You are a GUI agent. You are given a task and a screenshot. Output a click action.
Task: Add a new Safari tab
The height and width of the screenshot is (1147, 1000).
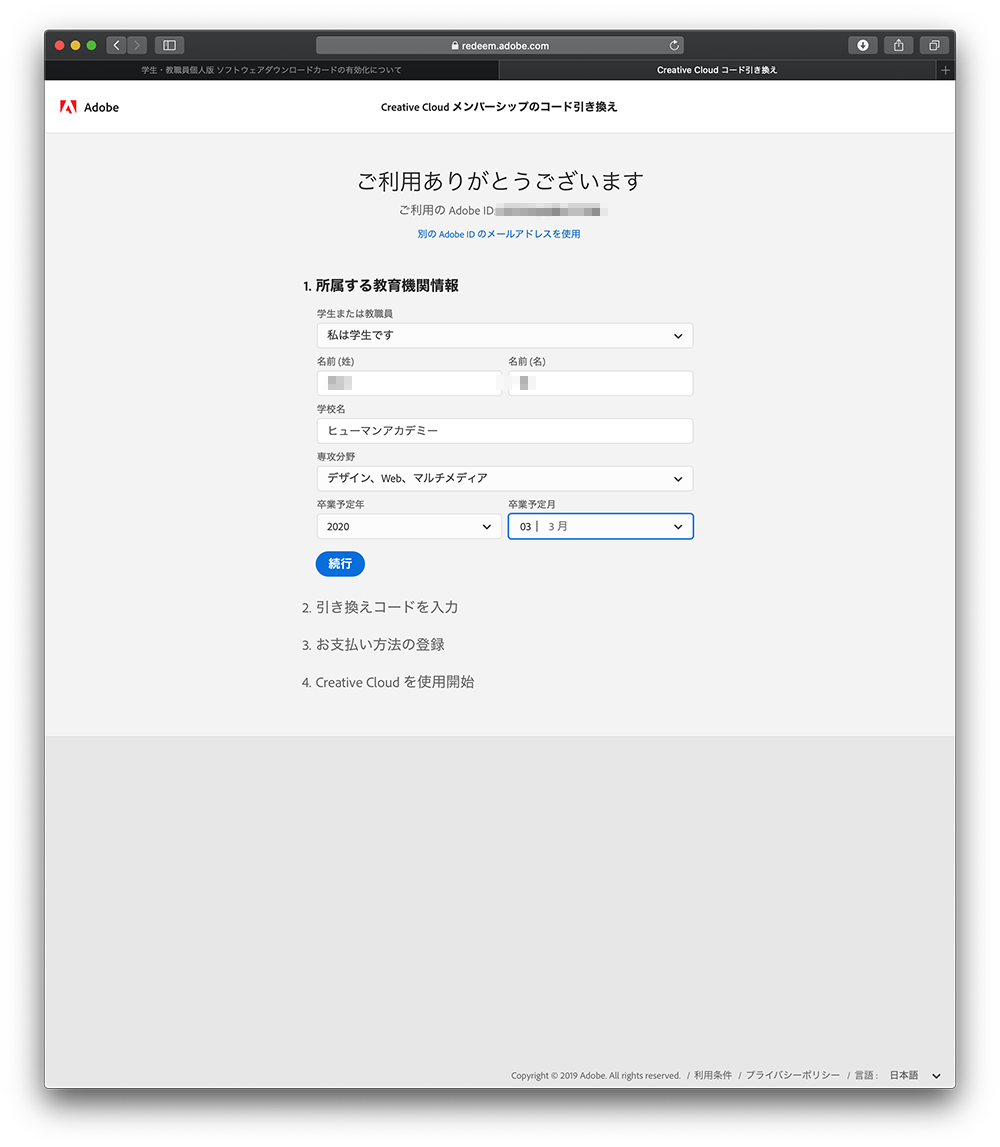click(945, 70)
